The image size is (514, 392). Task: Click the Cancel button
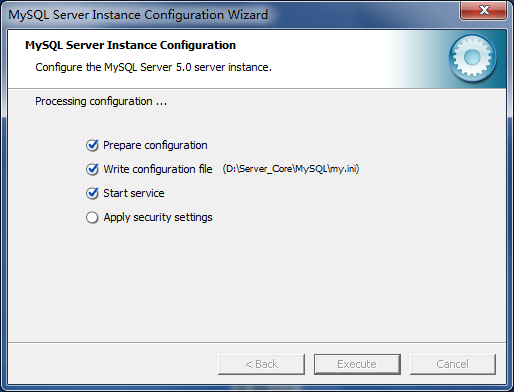coord(453,364)
